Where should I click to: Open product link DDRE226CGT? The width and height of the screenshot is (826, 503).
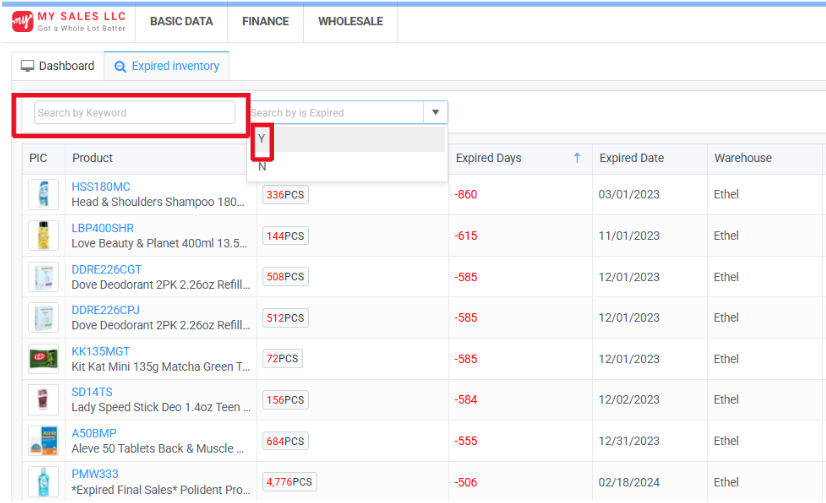tap(106, 269)
